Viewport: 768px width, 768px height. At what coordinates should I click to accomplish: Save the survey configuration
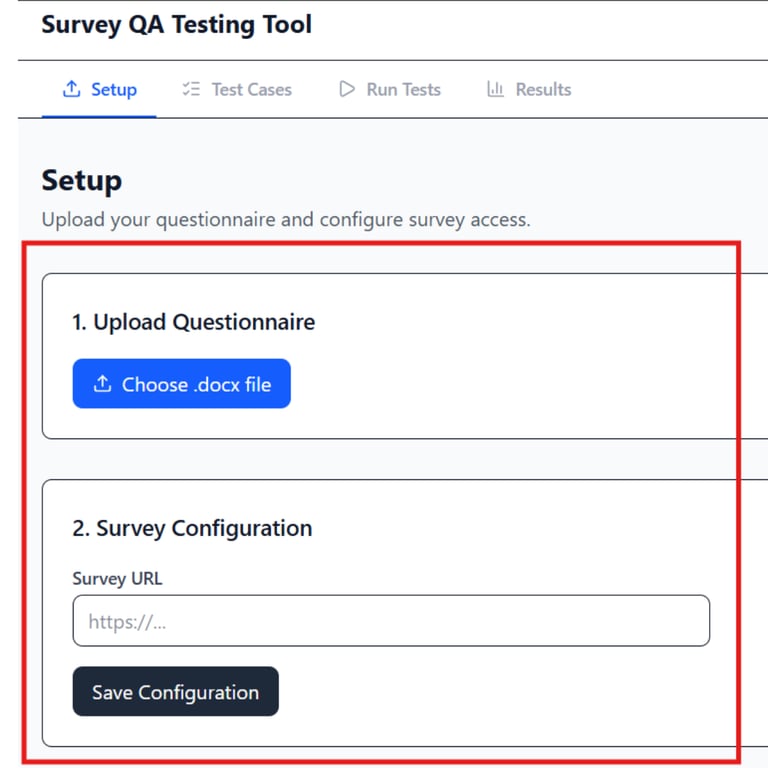[175, 692]
